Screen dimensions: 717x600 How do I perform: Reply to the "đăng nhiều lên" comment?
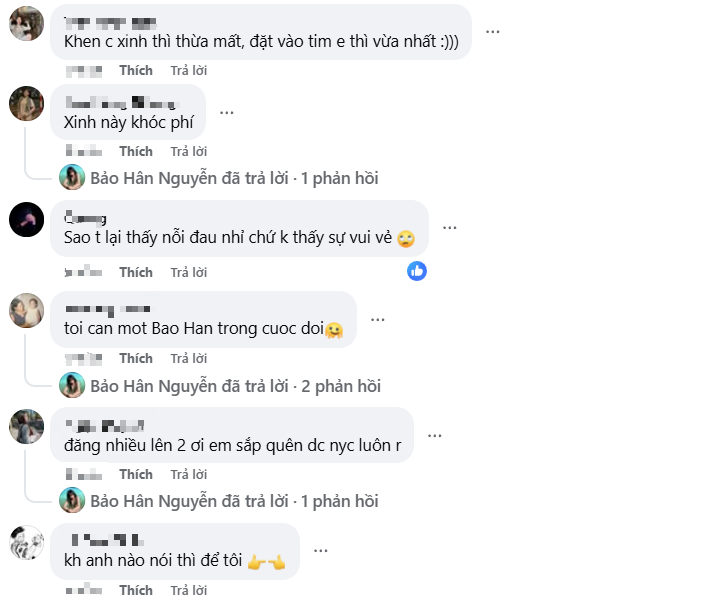tap(188, 474)
